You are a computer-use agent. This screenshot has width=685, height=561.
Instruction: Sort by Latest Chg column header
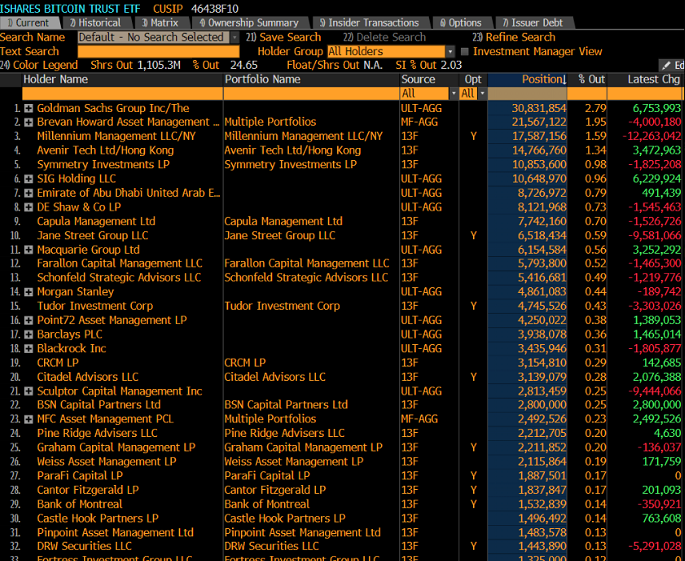pyautogui.click(x=654, y=80)
